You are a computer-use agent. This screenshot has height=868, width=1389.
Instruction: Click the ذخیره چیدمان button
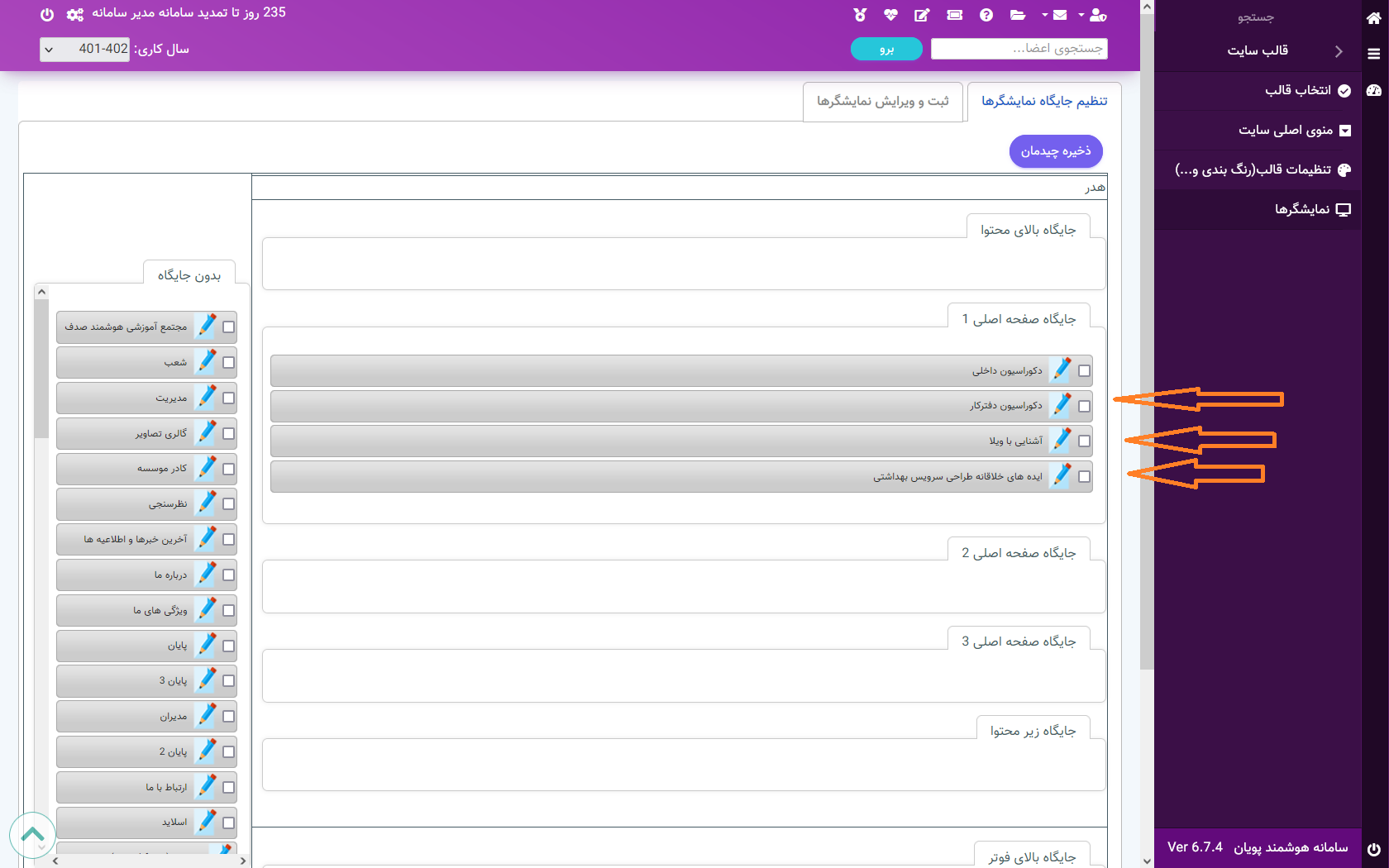tap(1056, 151)
